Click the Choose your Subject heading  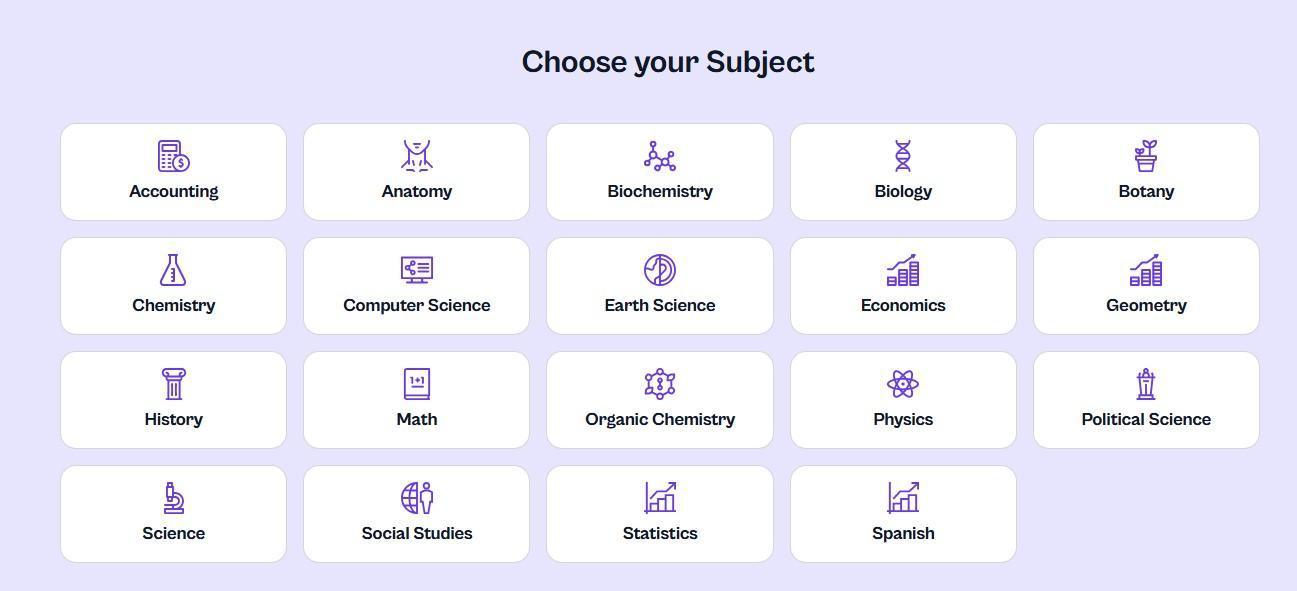tap(668, 61)
